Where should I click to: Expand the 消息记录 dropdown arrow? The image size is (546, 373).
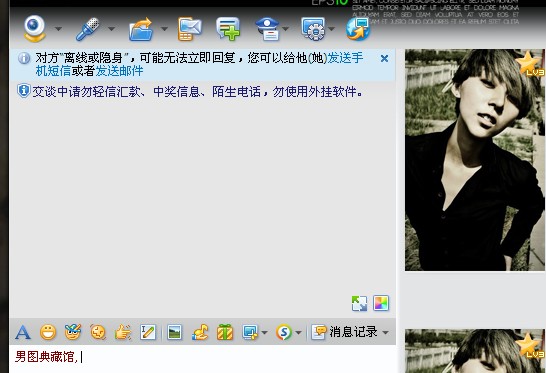pos(385,333)
